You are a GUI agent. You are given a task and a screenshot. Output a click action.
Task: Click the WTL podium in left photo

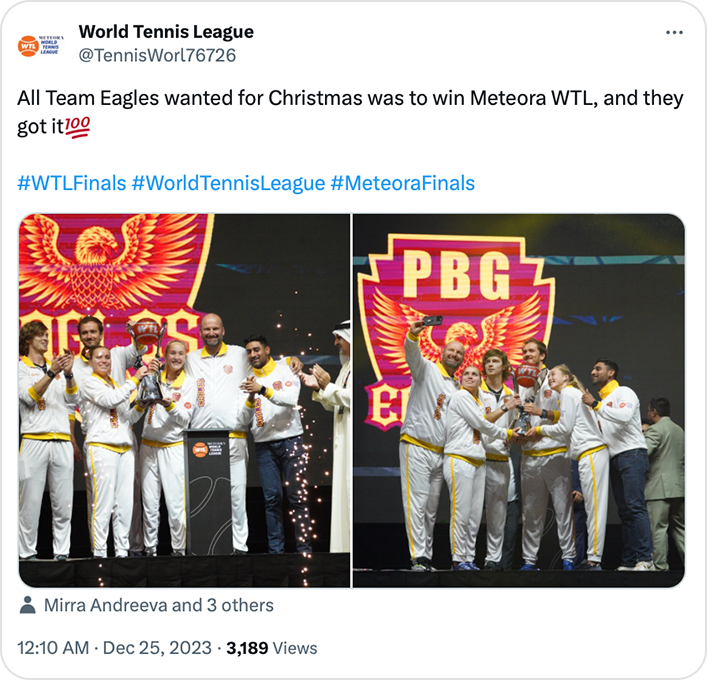[208, 491]
